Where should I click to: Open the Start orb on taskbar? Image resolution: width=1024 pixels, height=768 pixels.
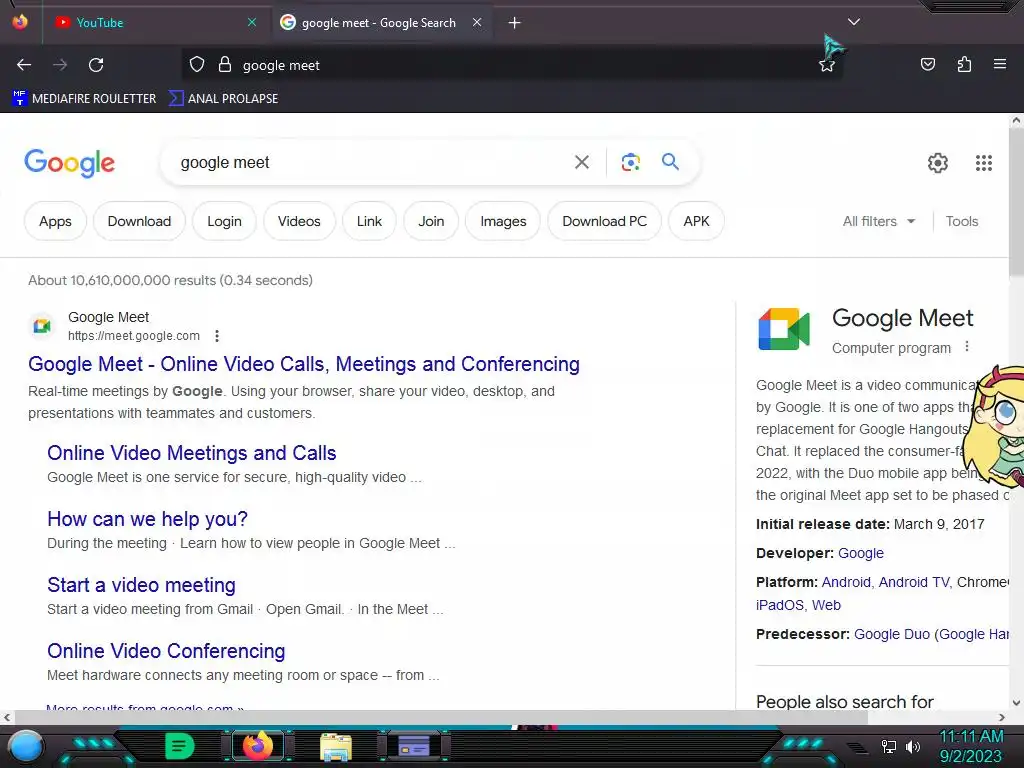pyautogui.click(x=26, y=746)
